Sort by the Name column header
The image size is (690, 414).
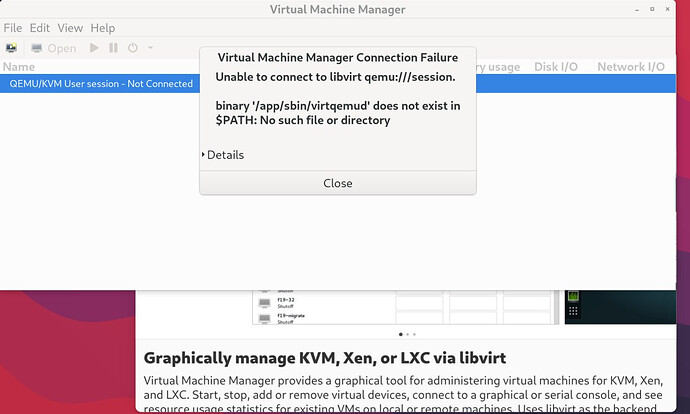click(18, 67)
